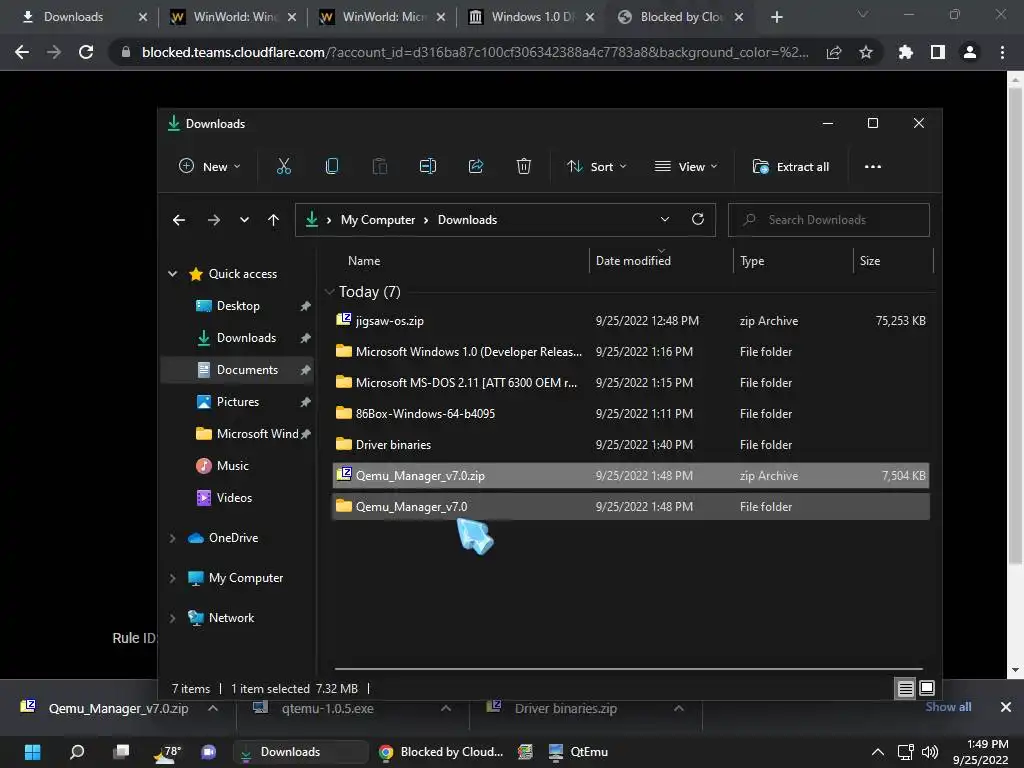Show hidden system tray icons
This screenshot has height=768, width=1024.
point(878,752)
